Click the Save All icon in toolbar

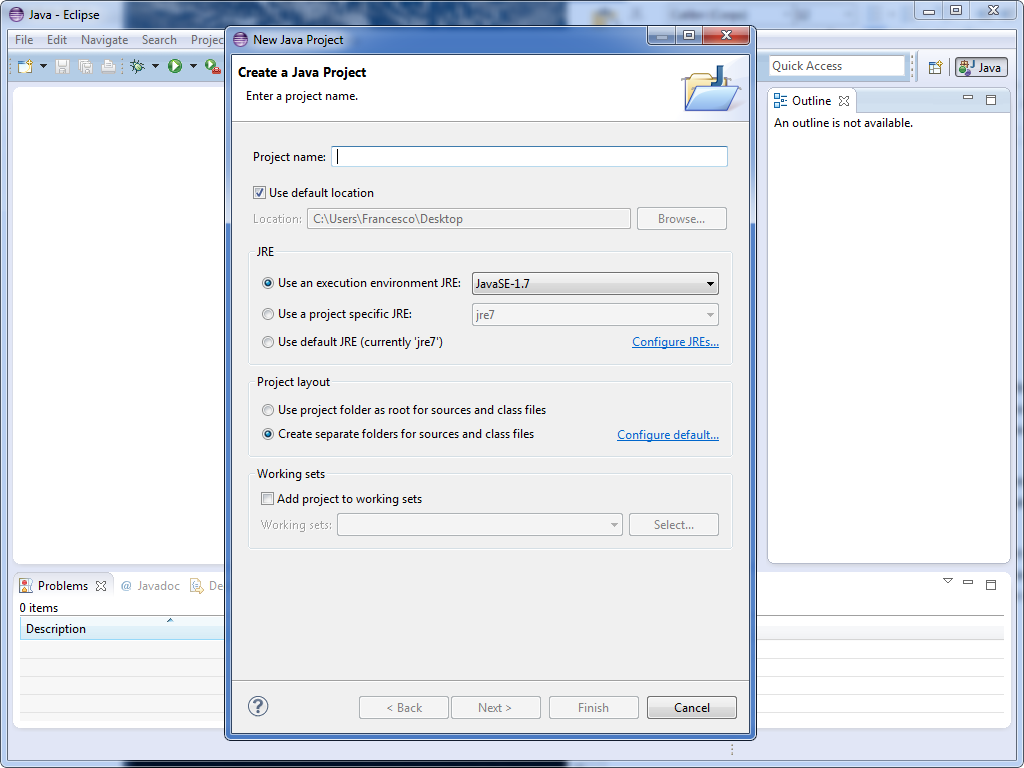(86, 66)
